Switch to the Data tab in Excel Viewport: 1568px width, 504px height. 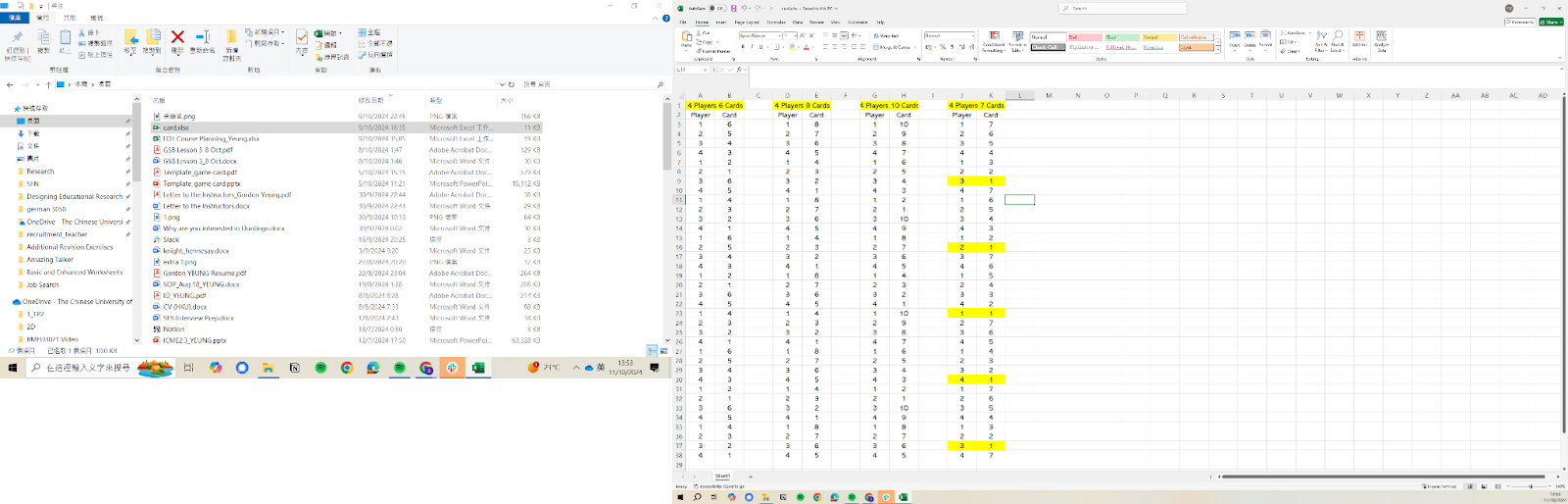point(798,22)
